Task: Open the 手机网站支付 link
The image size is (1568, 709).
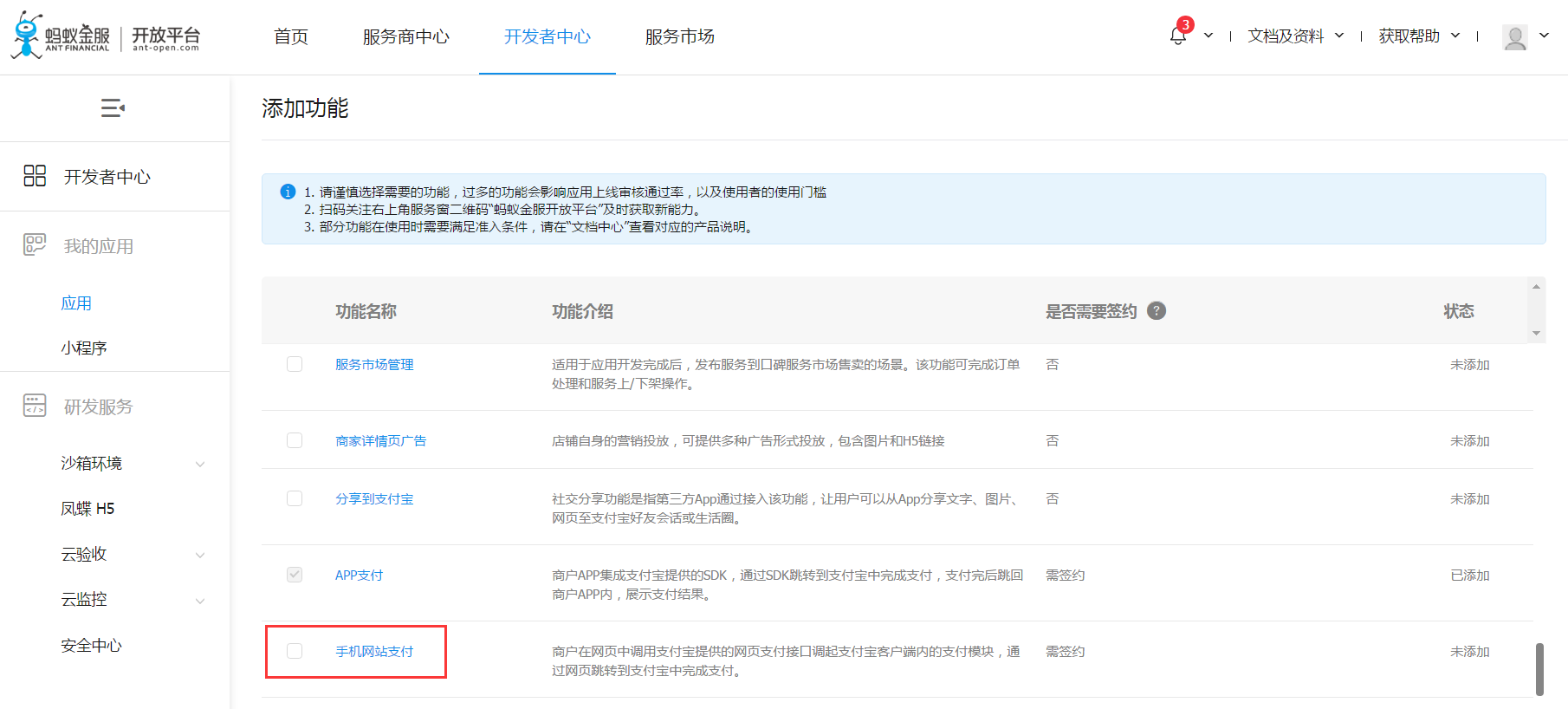Action: point(374,651)
